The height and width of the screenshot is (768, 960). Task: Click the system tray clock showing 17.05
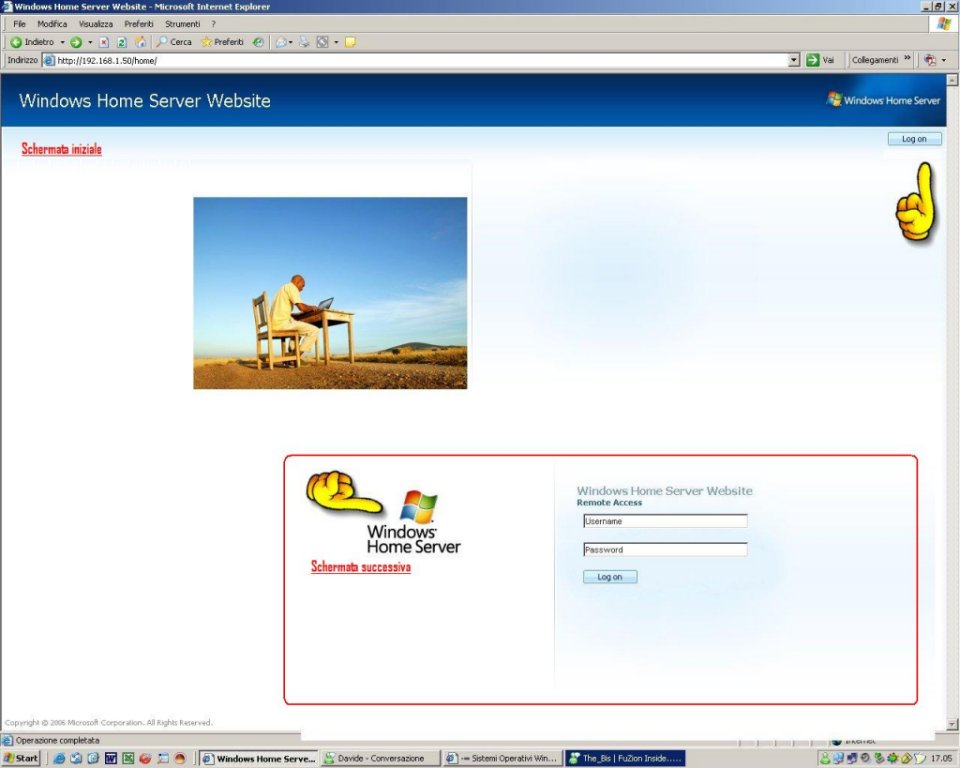coord(942,758)
